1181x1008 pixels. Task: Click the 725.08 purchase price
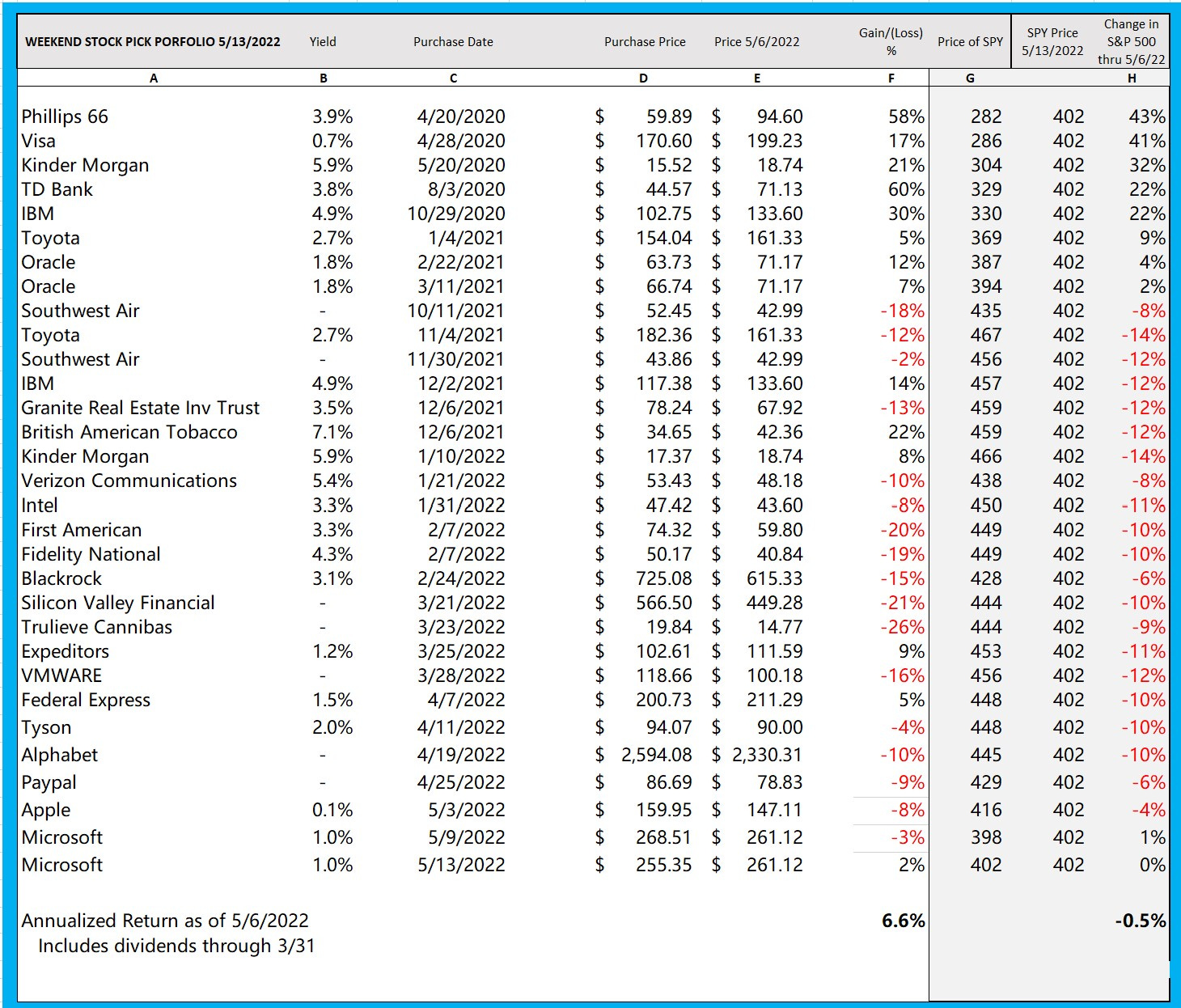[x=664, y=578]
